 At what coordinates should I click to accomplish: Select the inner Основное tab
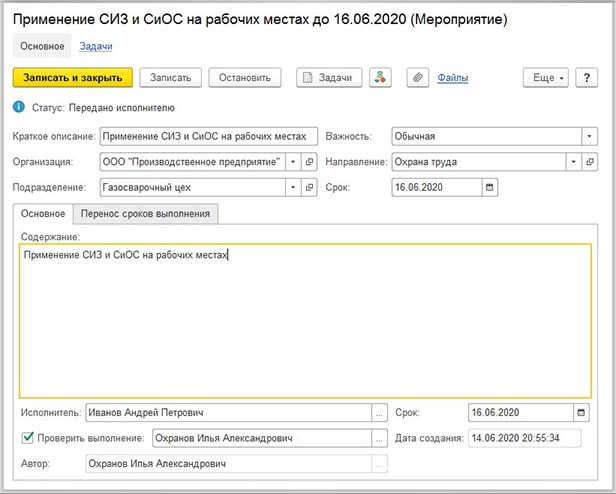point(43,214)
